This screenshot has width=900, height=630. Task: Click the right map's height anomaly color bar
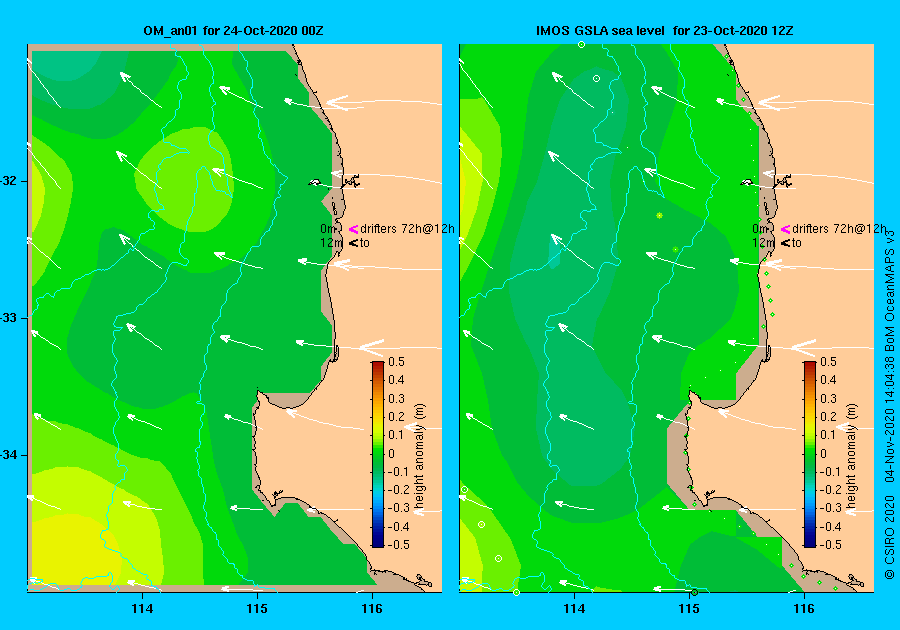coord(809,454)
